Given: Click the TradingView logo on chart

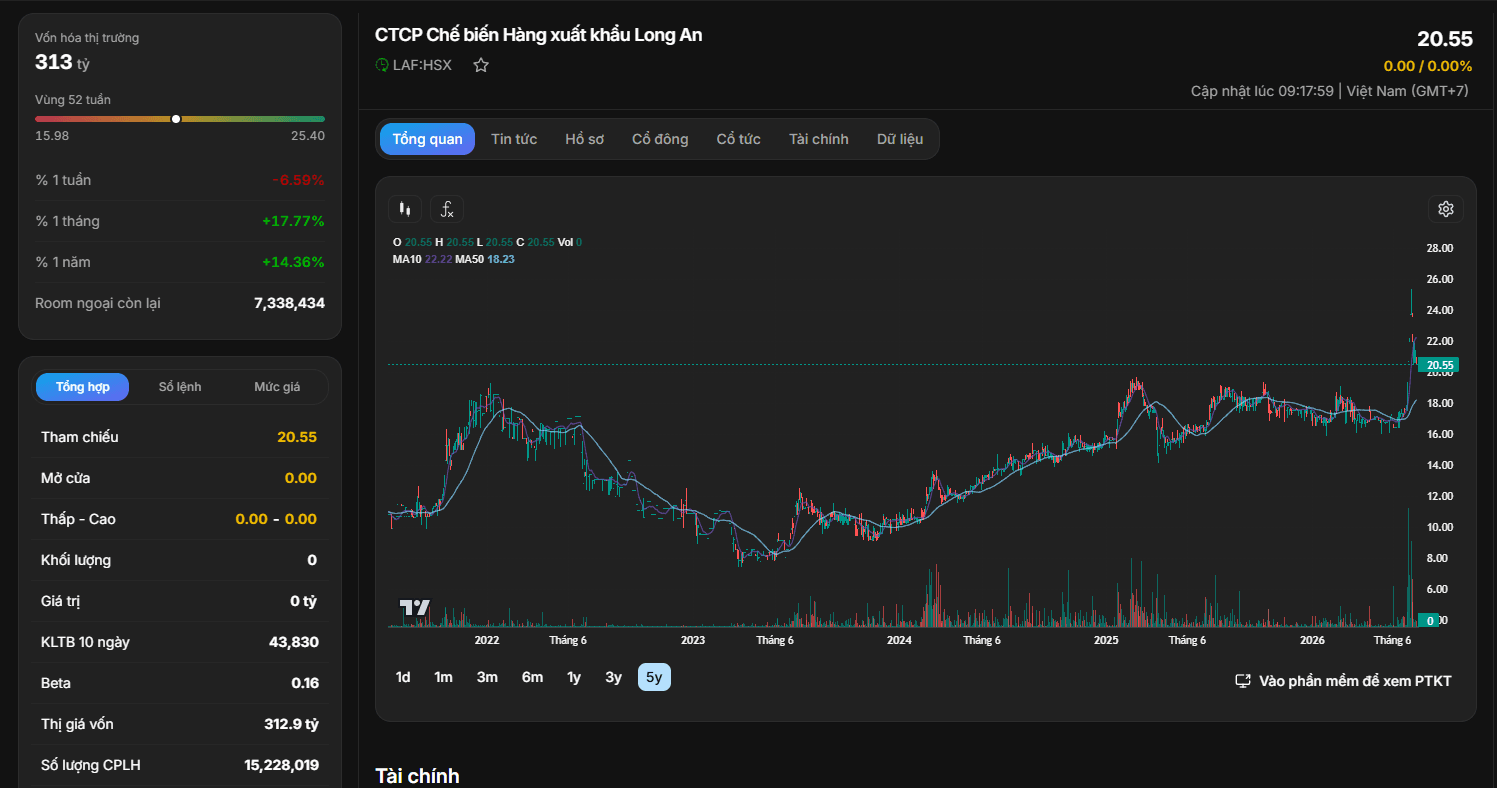Looking at the screenshot, I should [x=415, y=607].
